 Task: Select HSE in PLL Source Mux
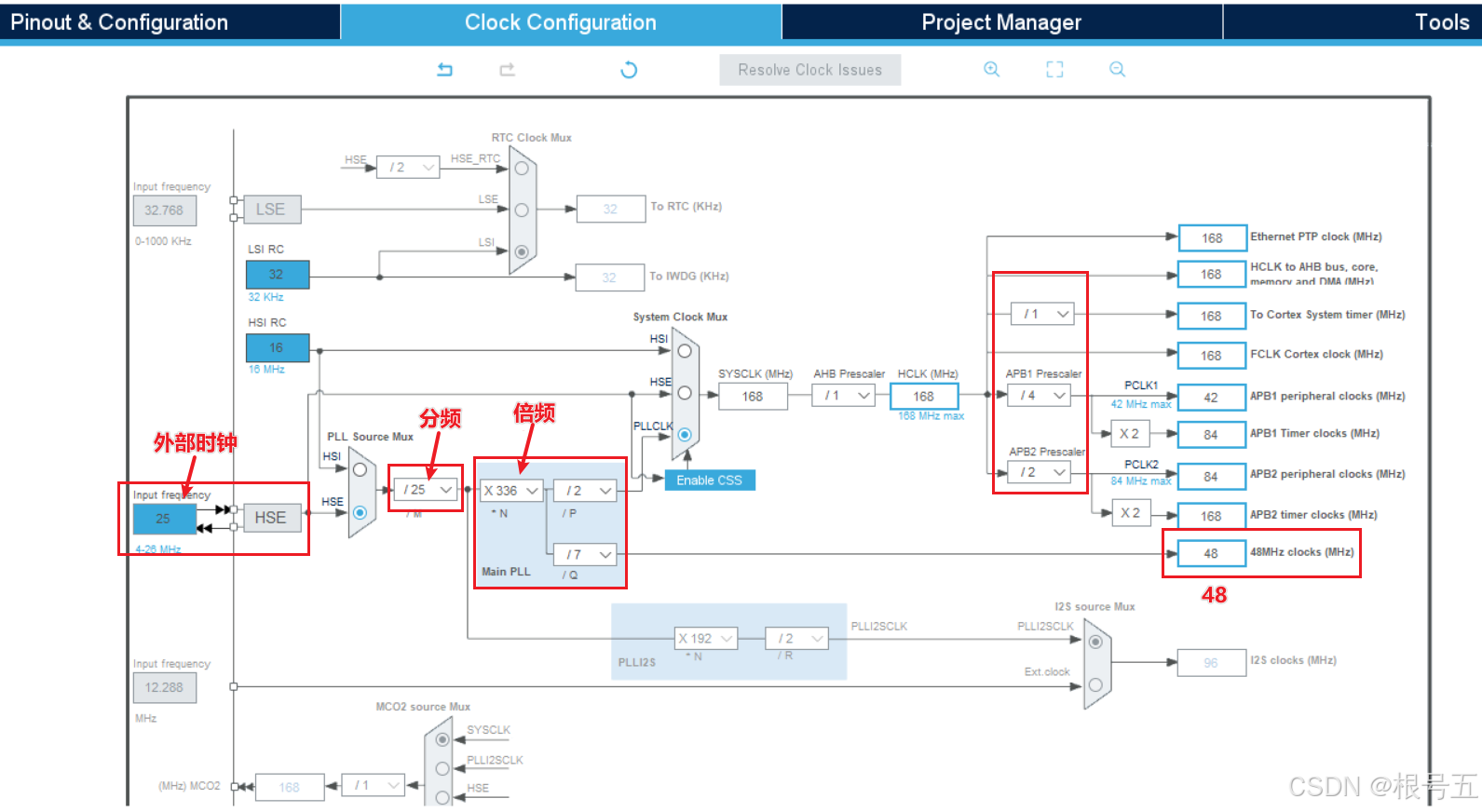pos(360,512)
